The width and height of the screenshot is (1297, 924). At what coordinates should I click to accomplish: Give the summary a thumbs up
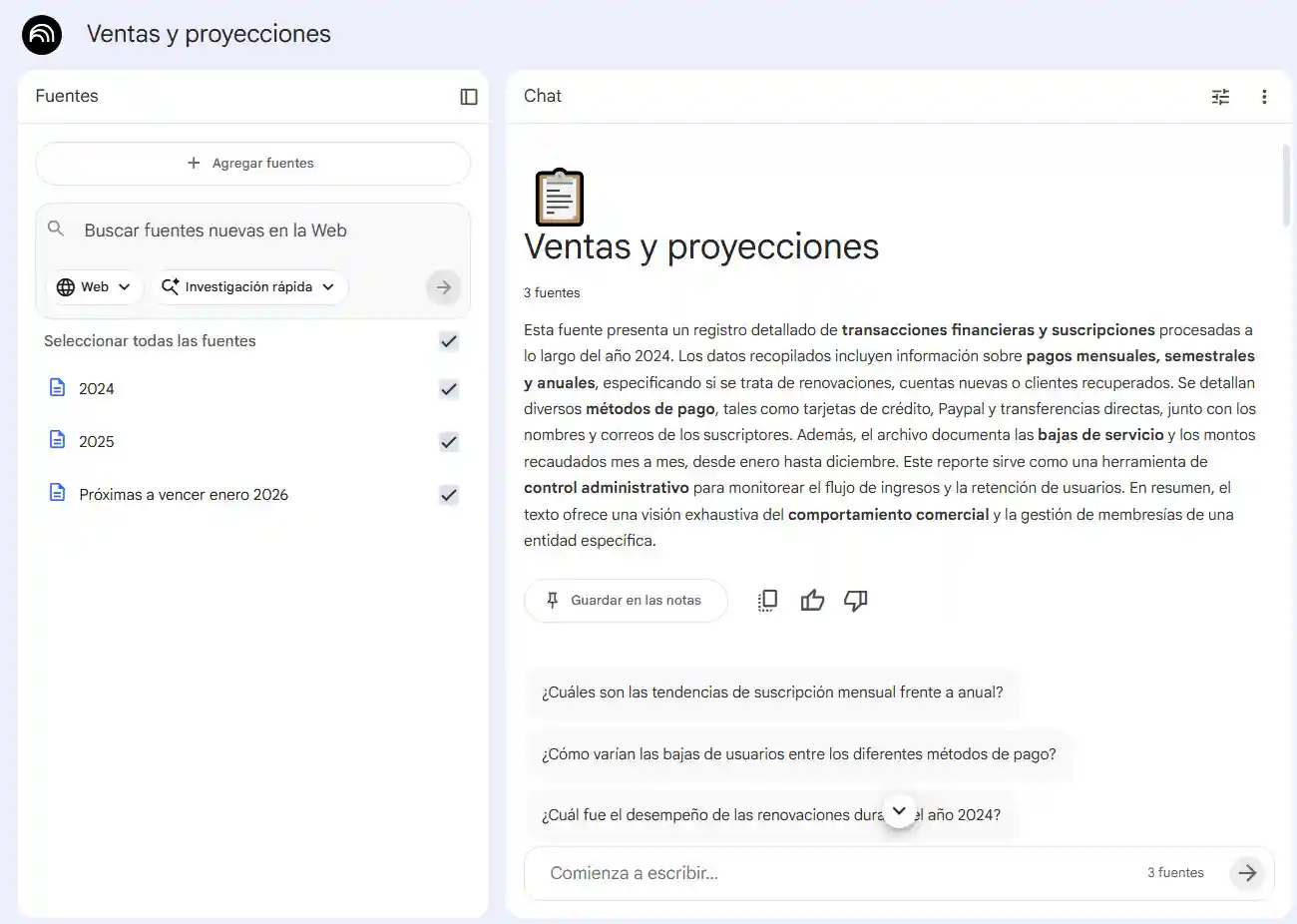pyautogui.click(x=812, y=601)
